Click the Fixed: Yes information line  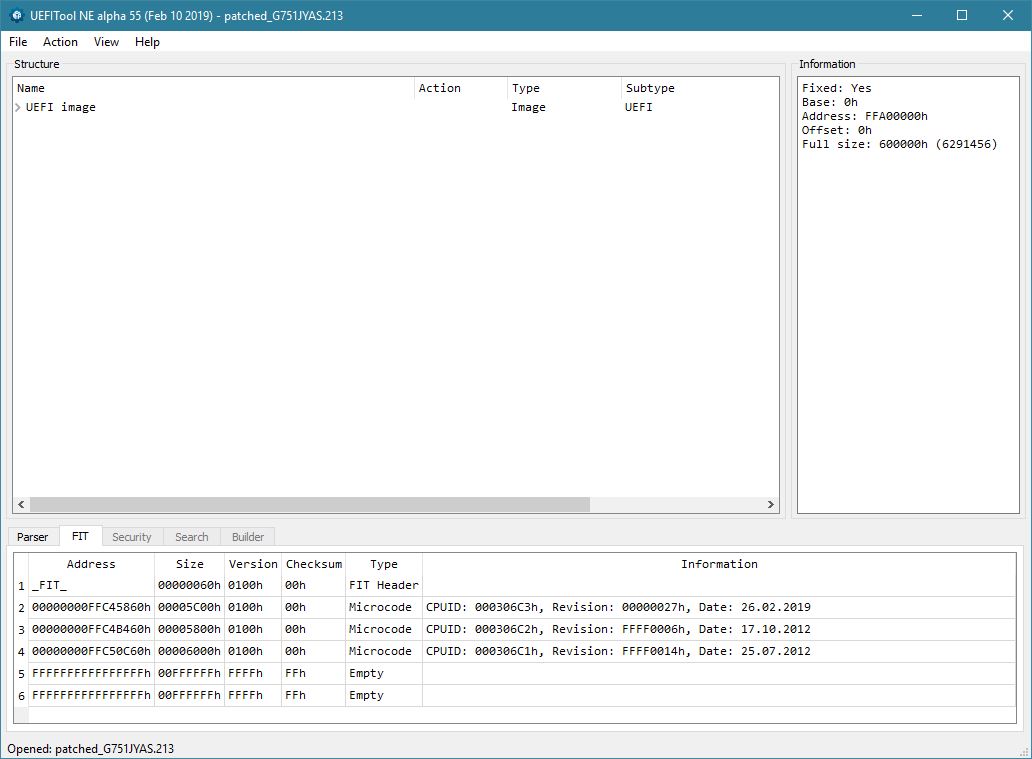(x=837, y=88)
